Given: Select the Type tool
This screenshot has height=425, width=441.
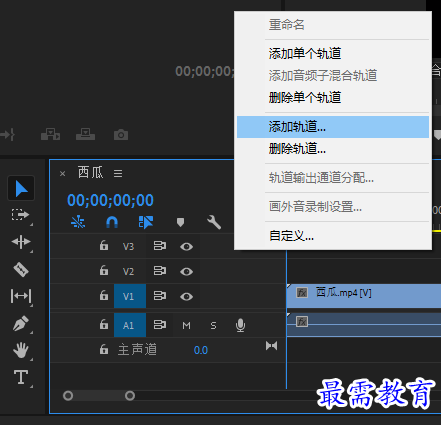Looking at the screenshot, I should [x=21, y=377].
